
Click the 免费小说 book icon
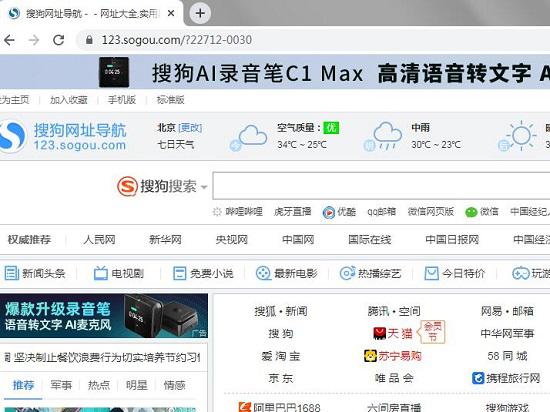[x=180, y=273]
